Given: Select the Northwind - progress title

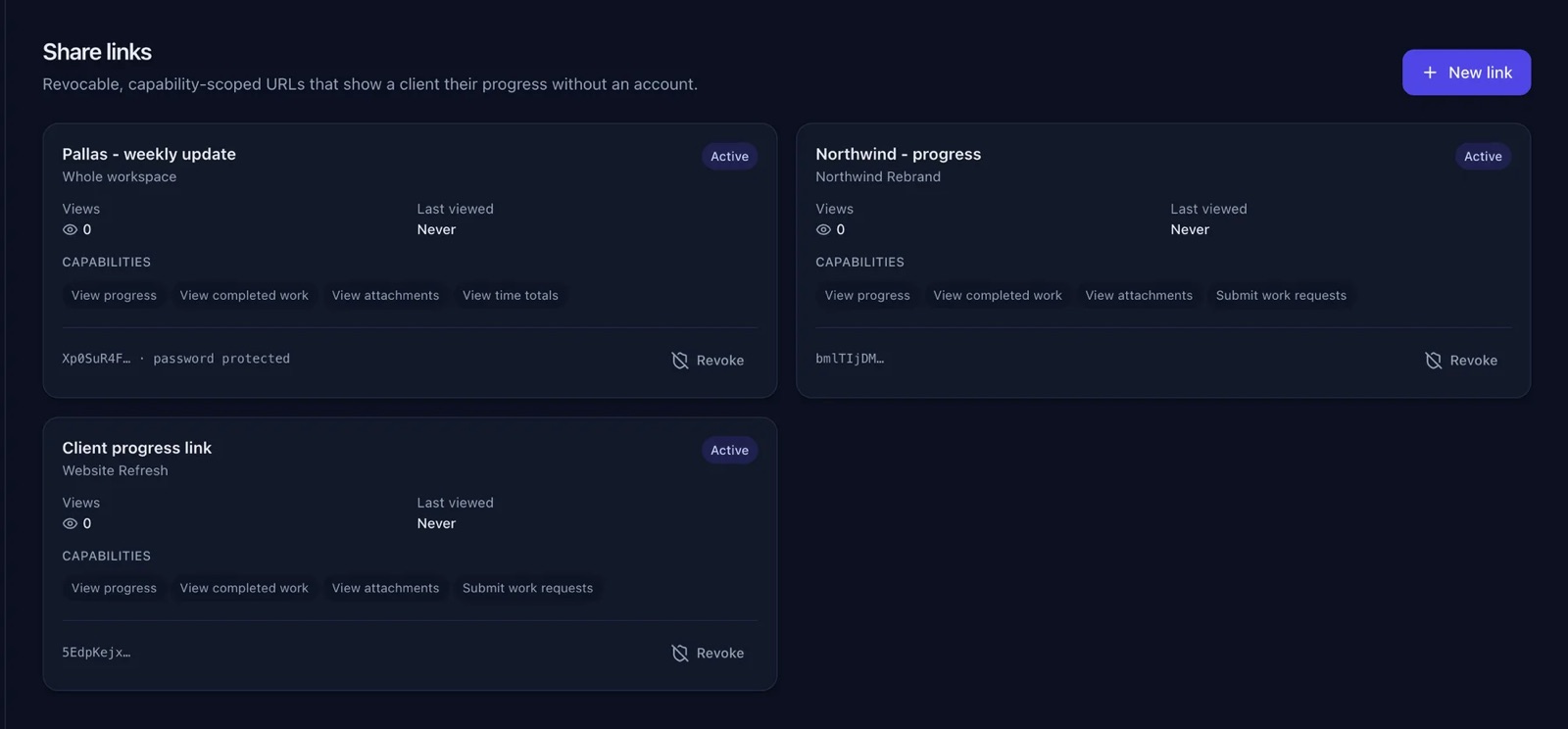Looking at the screenshot, I should (898, 155).
